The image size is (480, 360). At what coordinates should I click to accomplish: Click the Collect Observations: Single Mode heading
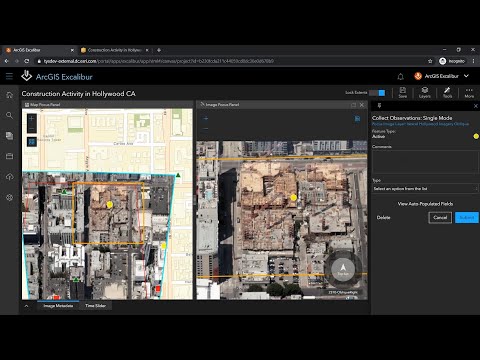coord(412,118)
